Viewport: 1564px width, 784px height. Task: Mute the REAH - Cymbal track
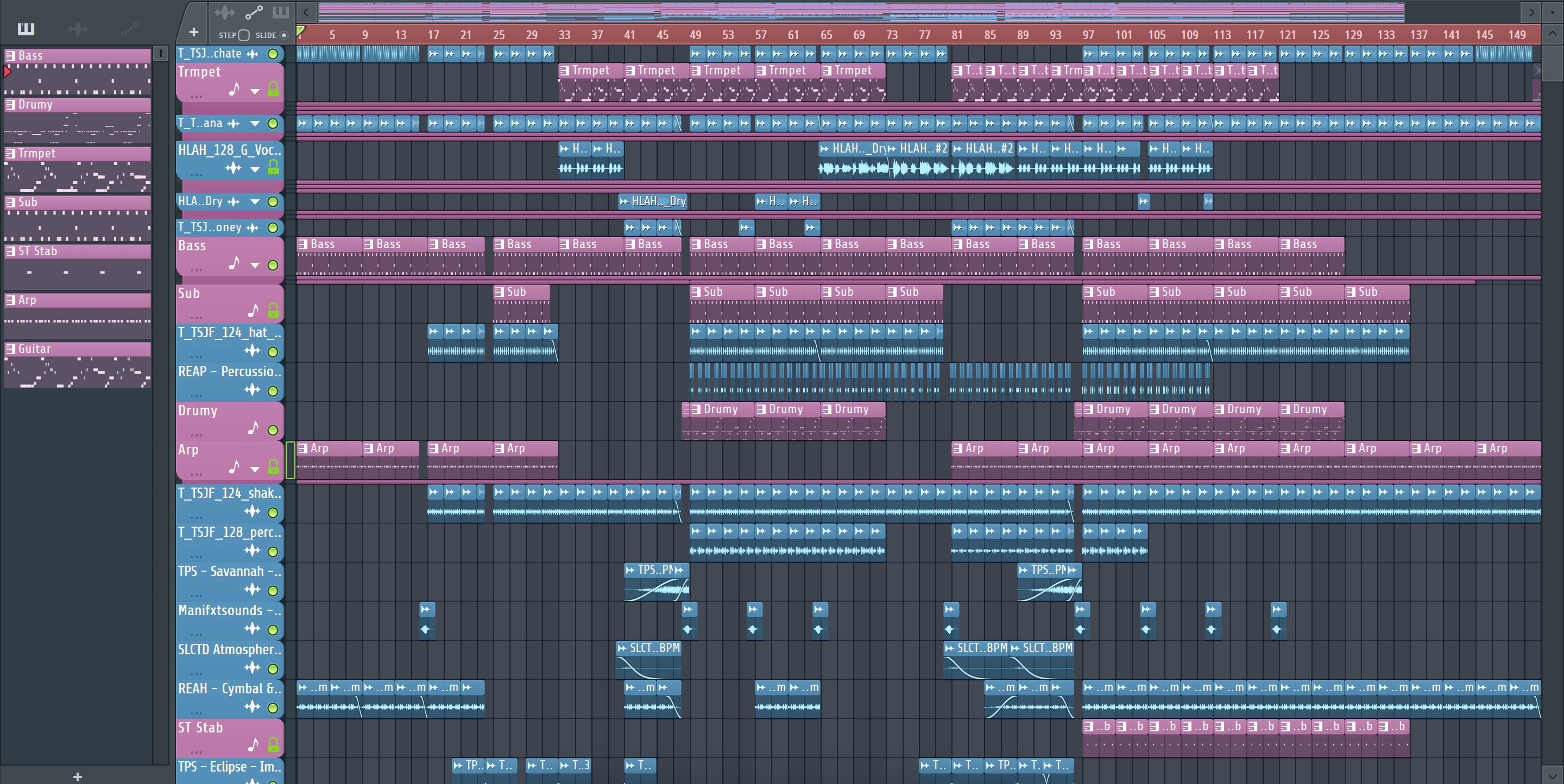[x=273, y=708]
